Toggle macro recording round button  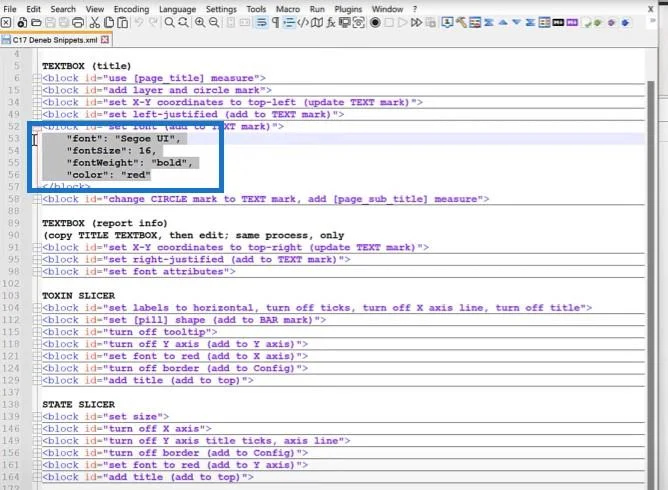pyautogui.click(x=375, y=23)
